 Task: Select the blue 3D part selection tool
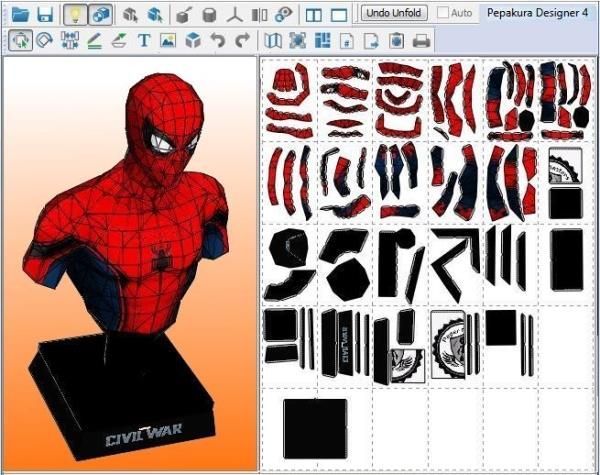[155, 15]
